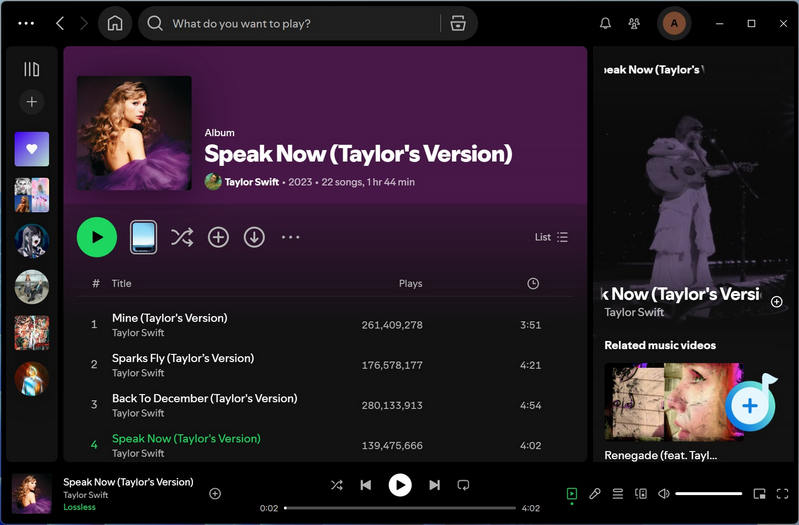Open Connect to a device
Screen dimensions: 799x525
coord(641,493)
